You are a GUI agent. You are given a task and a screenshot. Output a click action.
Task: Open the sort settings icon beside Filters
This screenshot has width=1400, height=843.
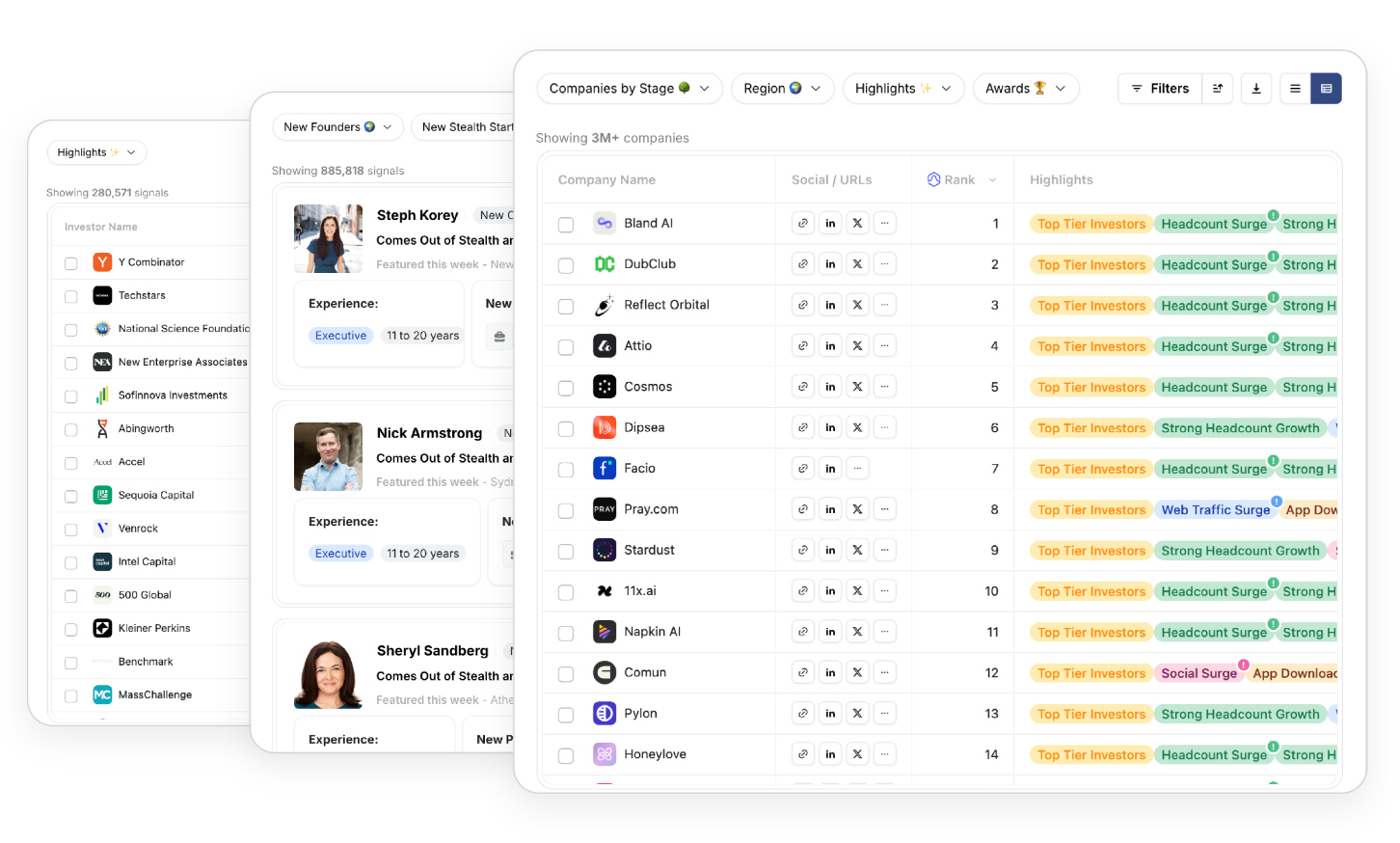pyautogui.click(x=1218, y=89)
